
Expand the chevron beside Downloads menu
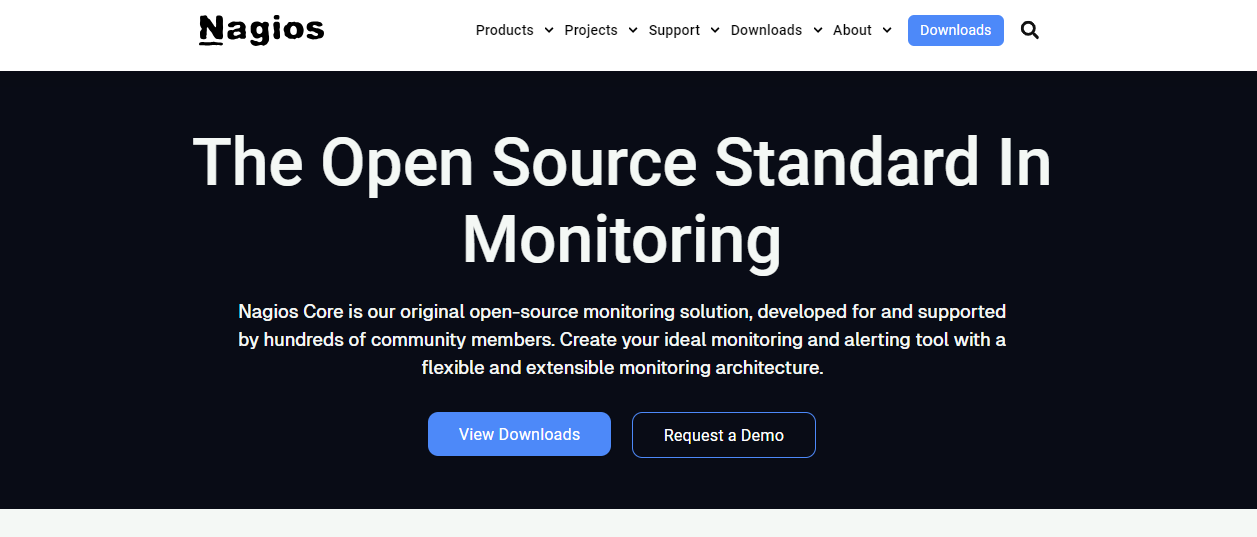pos(818,30)
